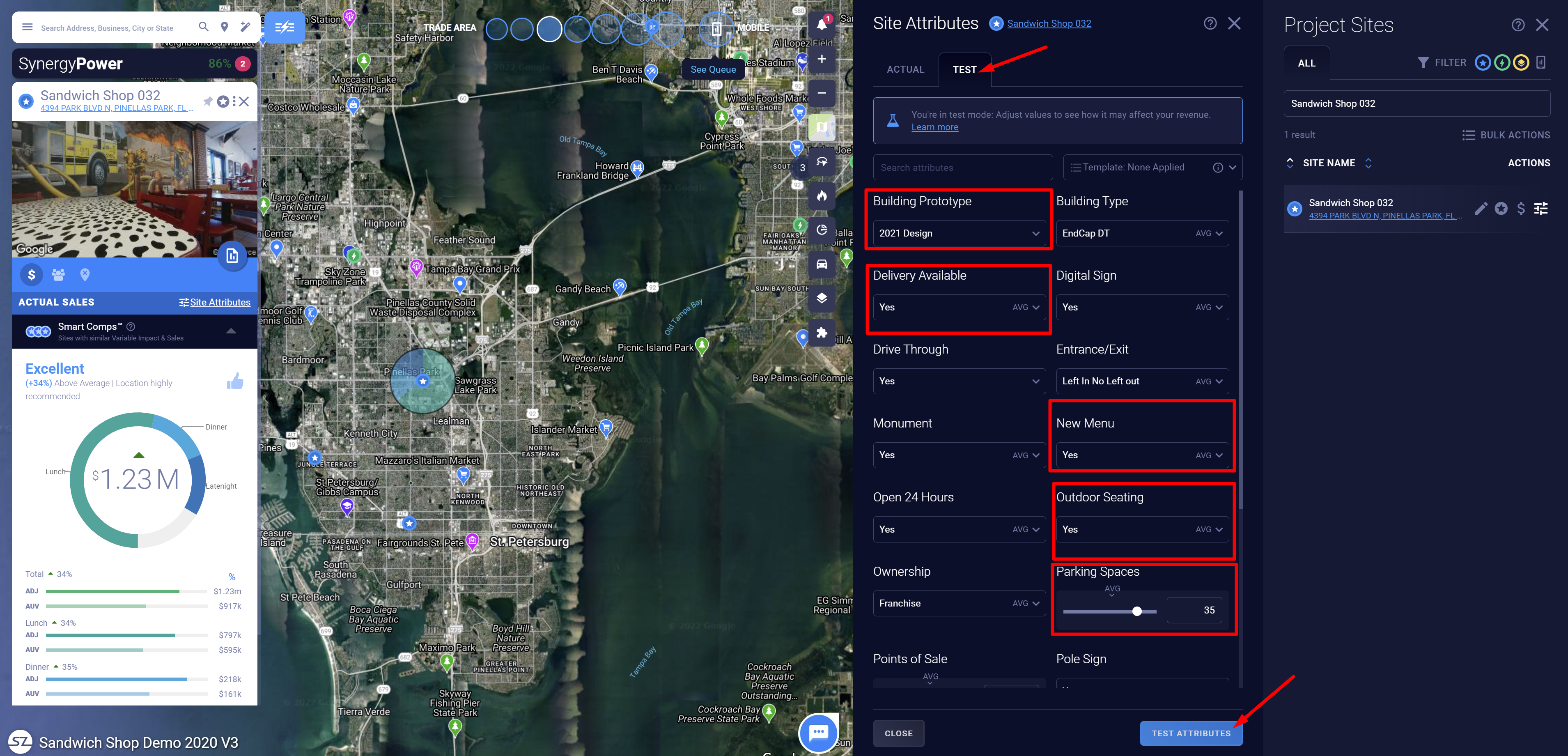Open the Outdoor Seating dropdown
Image resolution: width=1568 pixels, height=756 pixels.
coord(1142,530)
